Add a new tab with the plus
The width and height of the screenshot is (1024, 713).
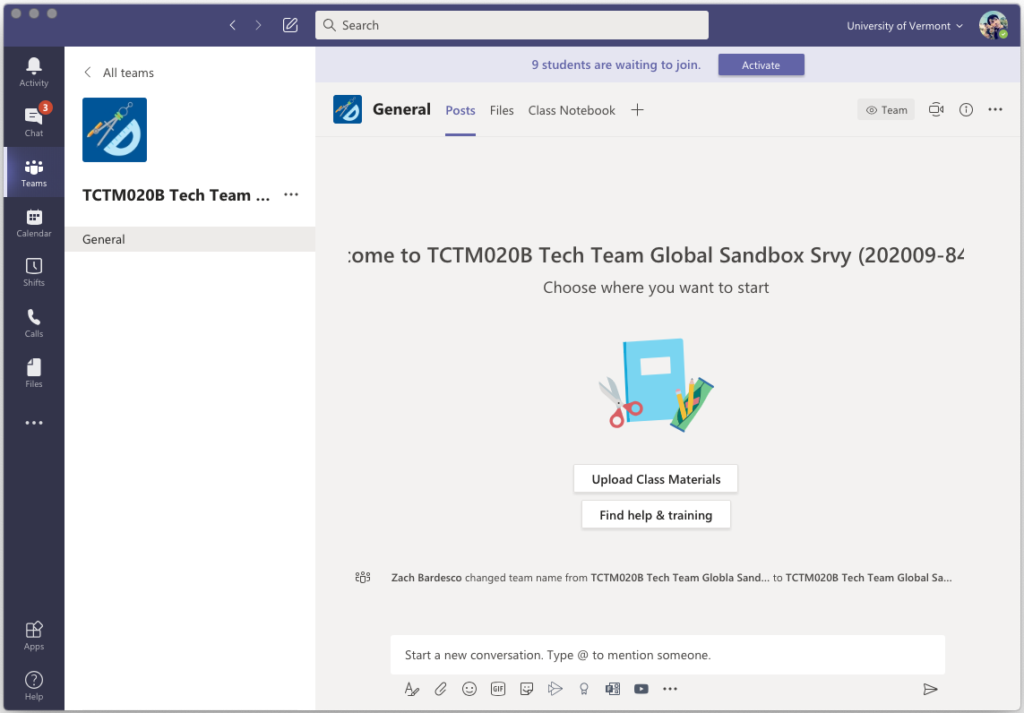coord(637,110)
